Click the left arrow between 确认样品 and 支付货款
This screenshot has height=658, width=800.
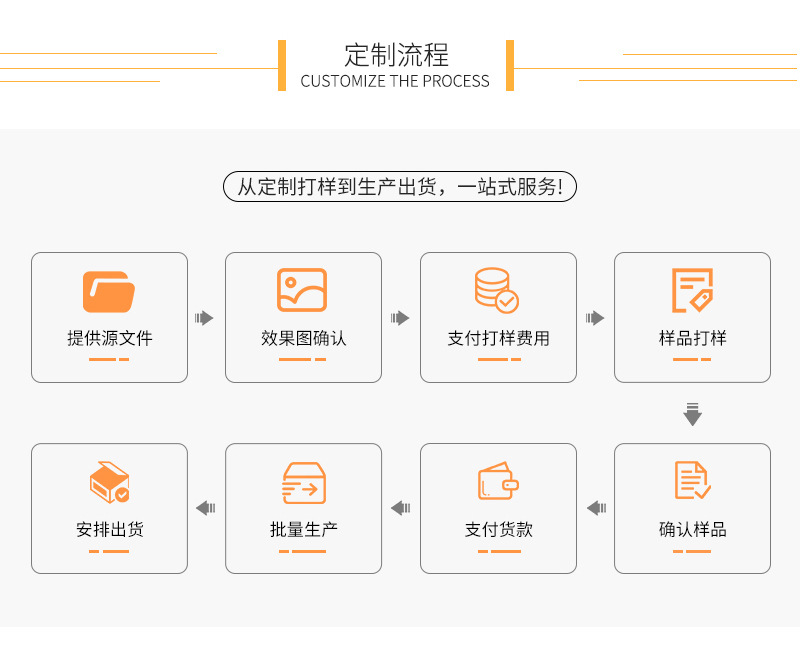click(596, 508)
